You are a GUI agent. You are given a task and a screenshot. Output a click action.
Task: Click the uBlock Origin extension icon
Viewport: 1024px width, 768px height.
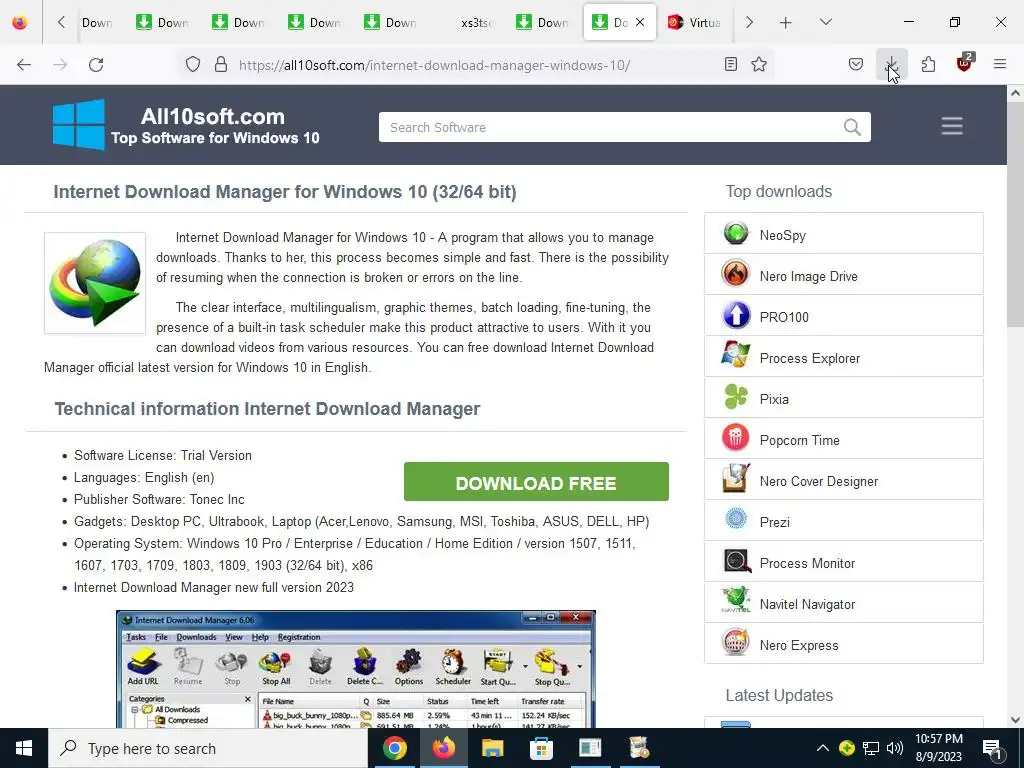(965, 63)
